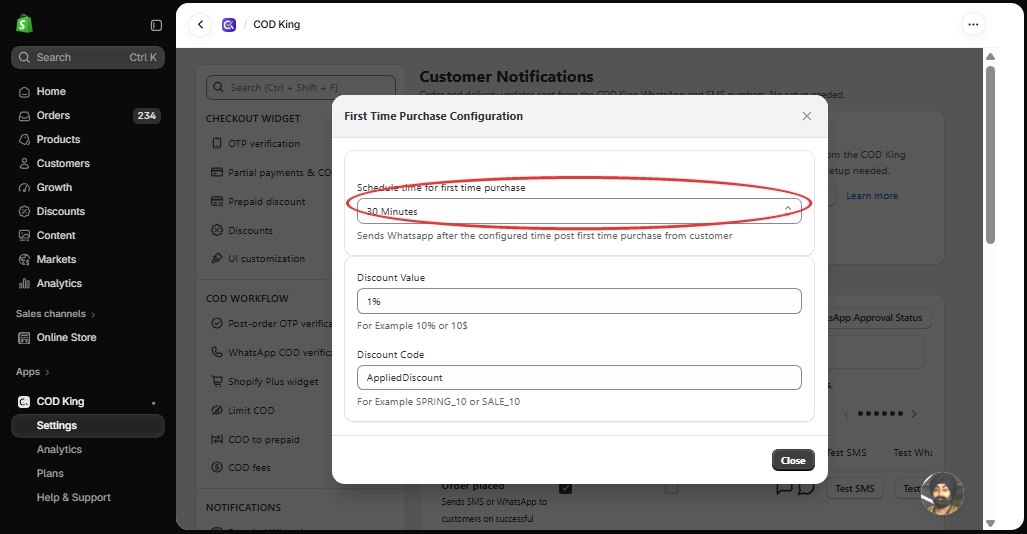Click the Close button in dialog
This screenshot has height=534, width=1027.
(x=793, y=461)
